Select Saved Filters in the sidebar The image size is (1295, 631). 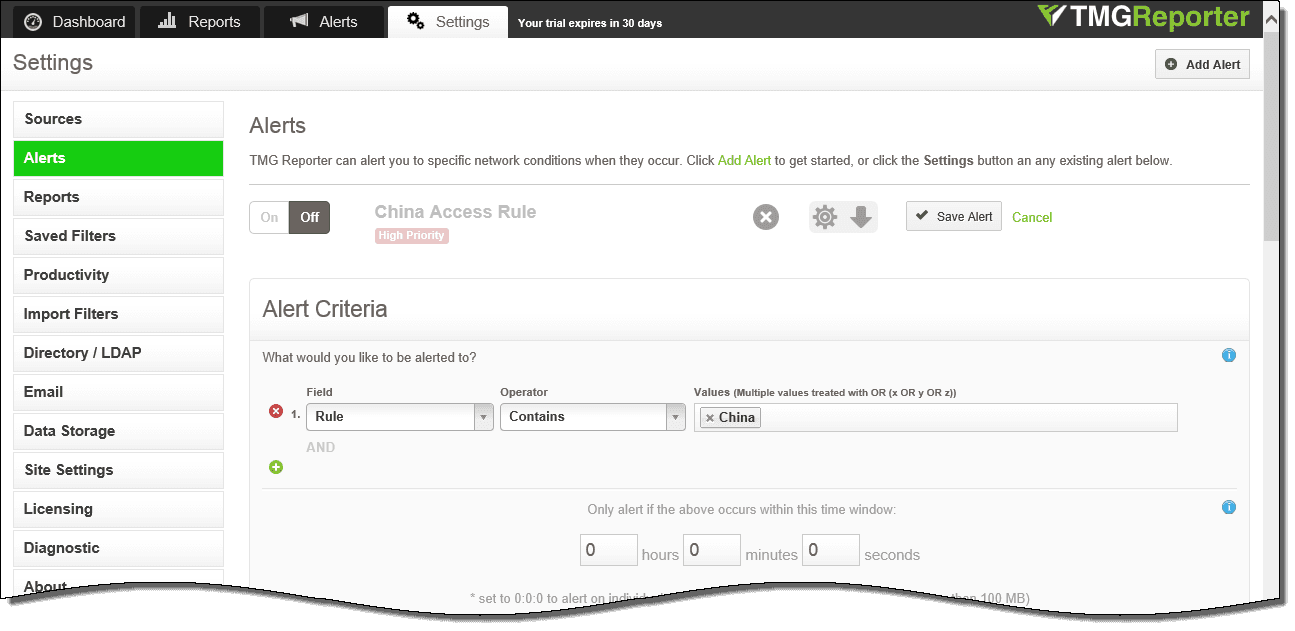coord(118,236)
